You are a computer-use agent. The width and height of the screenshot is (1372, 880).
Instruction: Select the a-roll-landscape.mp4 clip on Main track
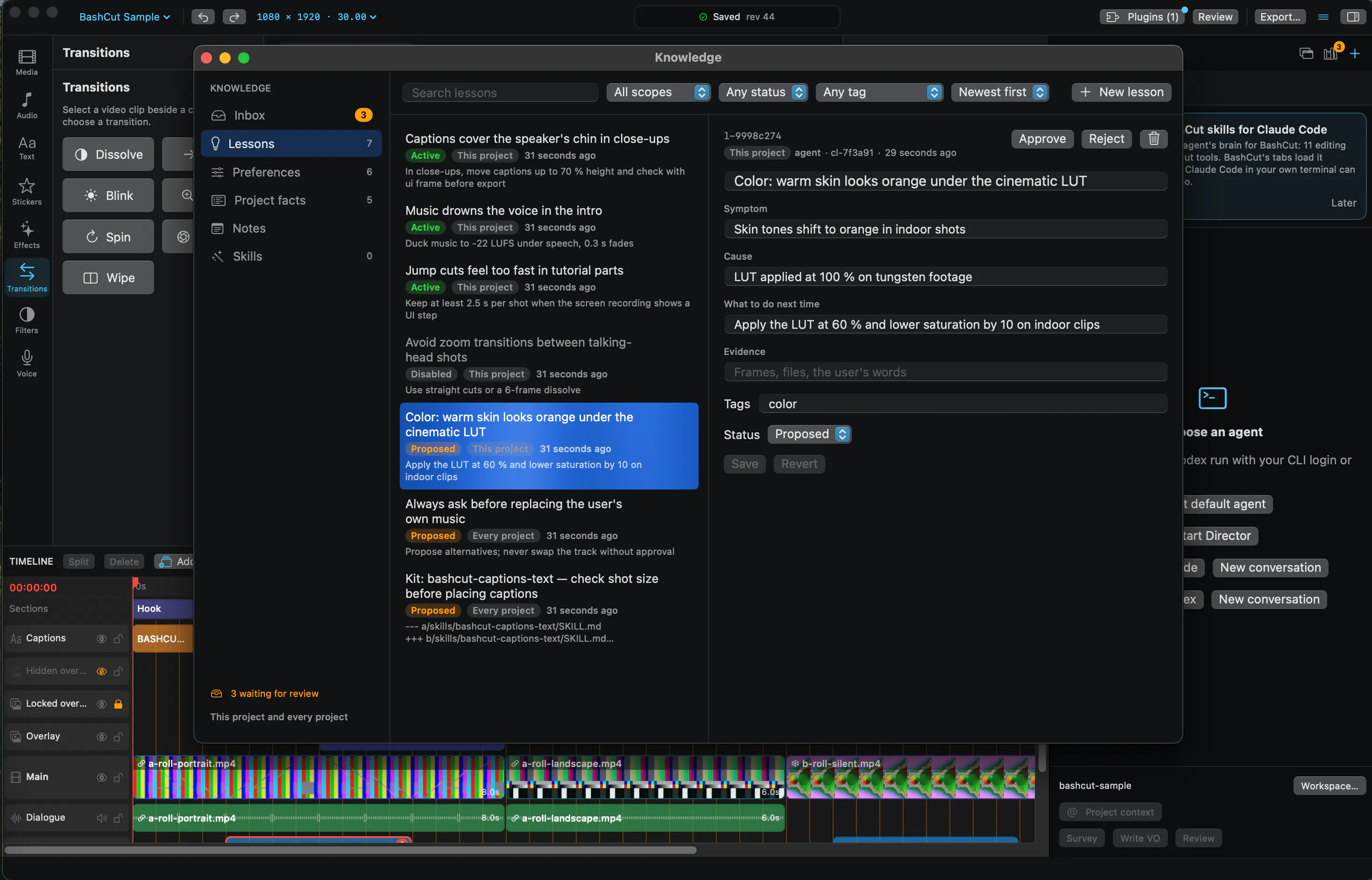point(645,777)
